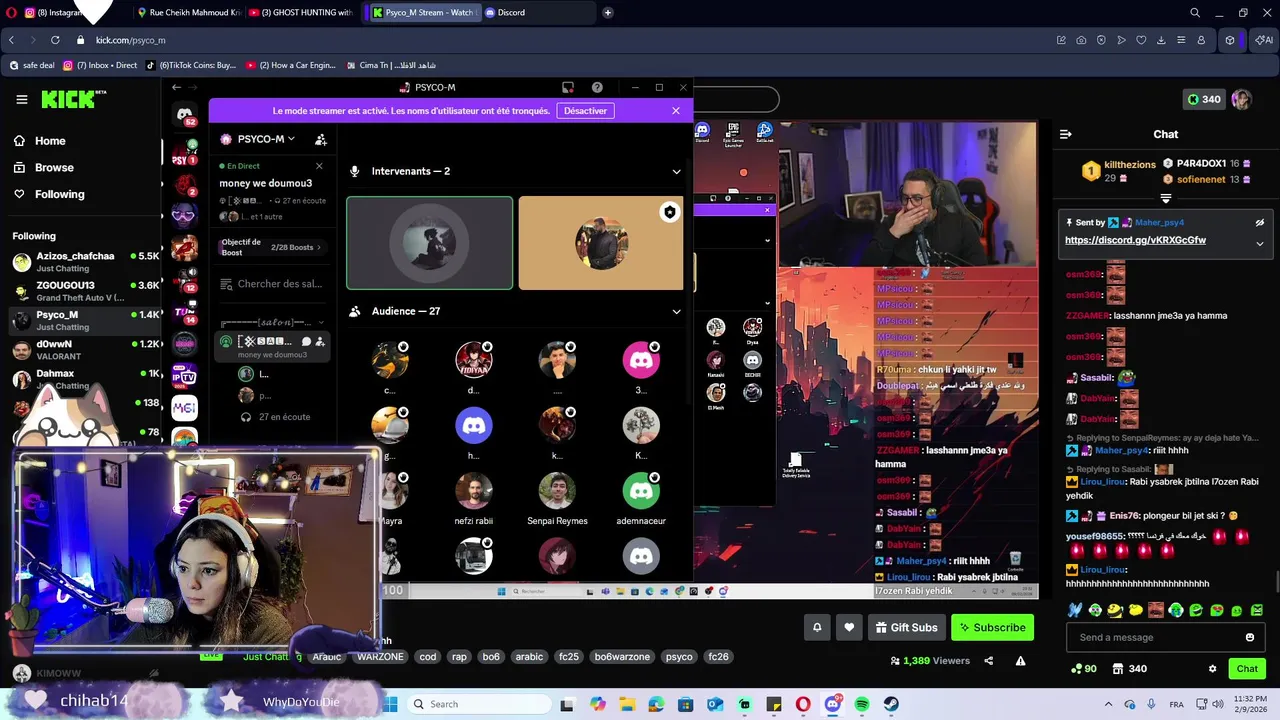This screenshot has width=1280, height=720.
Task: Open Kick hamburger menu
Action: tap(21, 99)
